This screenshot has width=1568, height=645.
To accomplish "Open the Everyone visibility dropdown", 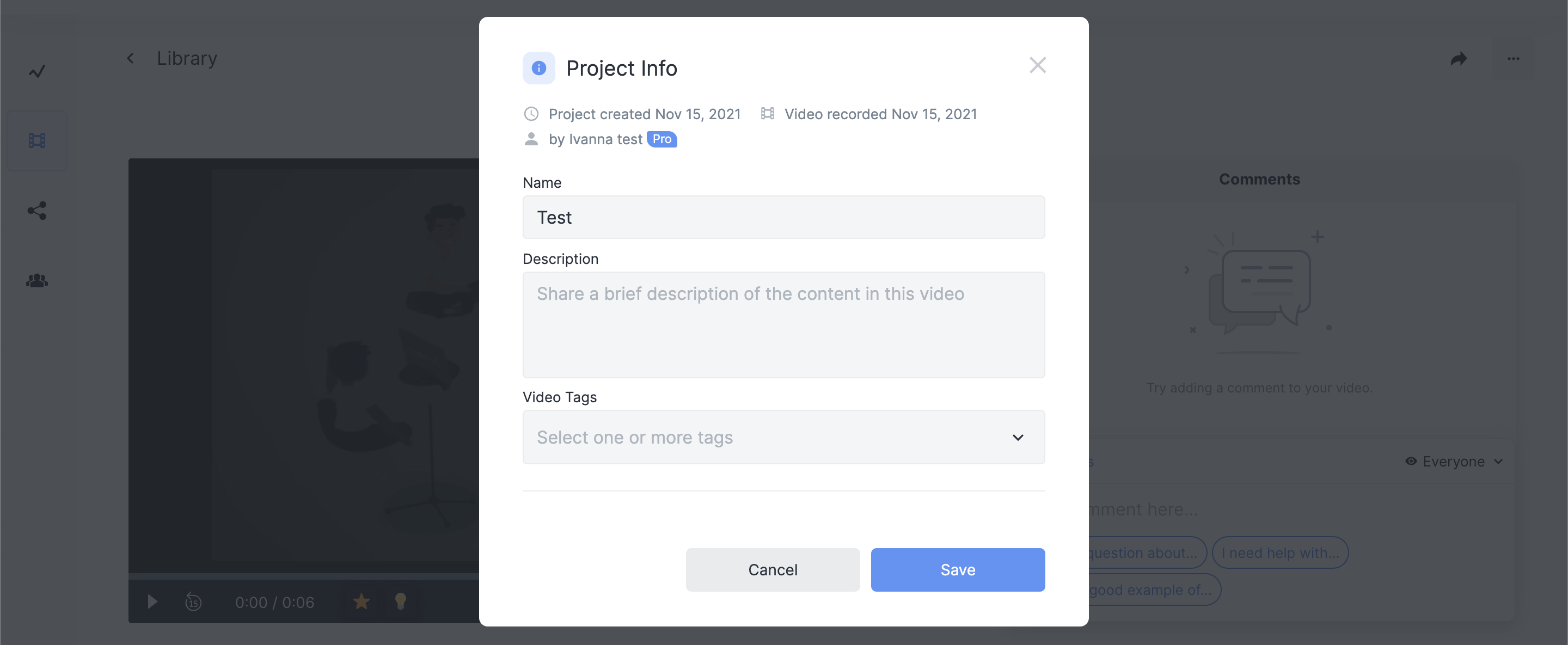I will 1454,462.
